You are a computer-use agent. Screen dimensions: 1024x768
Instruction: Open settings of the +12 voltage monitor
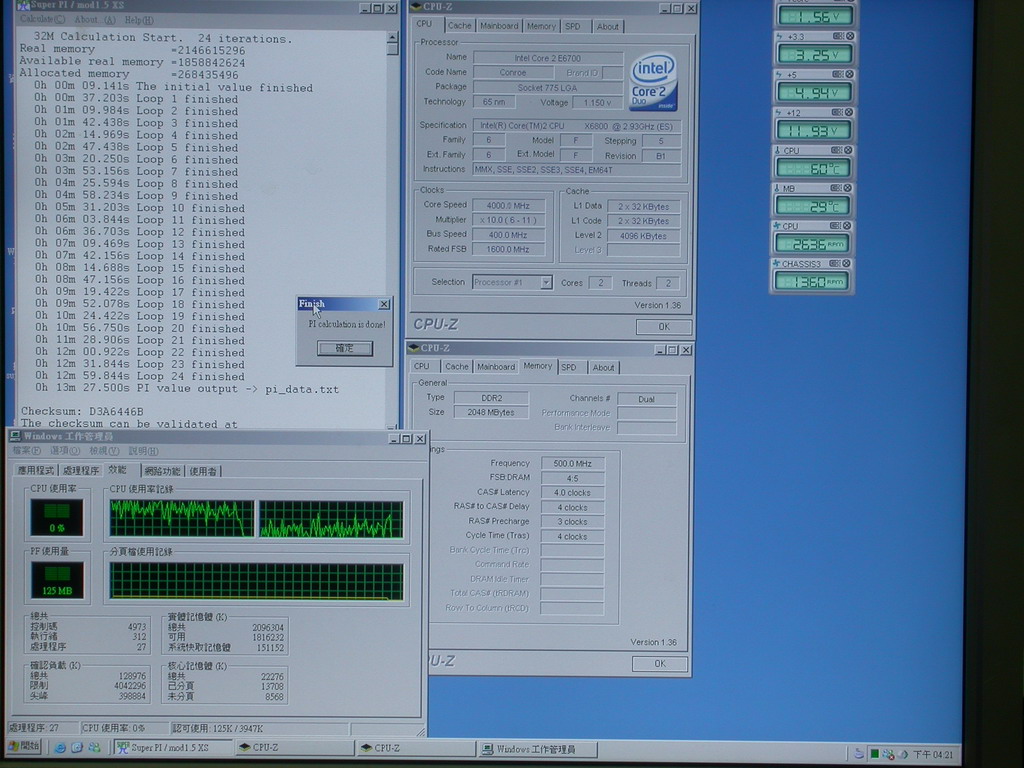[x=837, y=112]
